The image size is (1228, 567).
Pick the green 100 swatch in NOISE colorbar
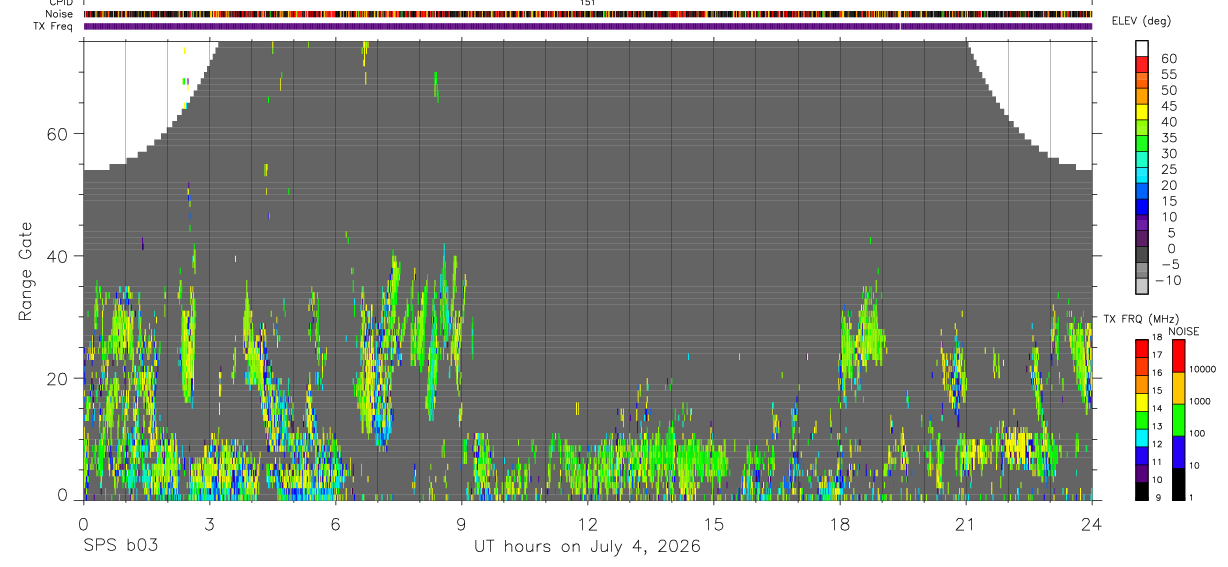pyautogui.click(x=1178, y=420)
